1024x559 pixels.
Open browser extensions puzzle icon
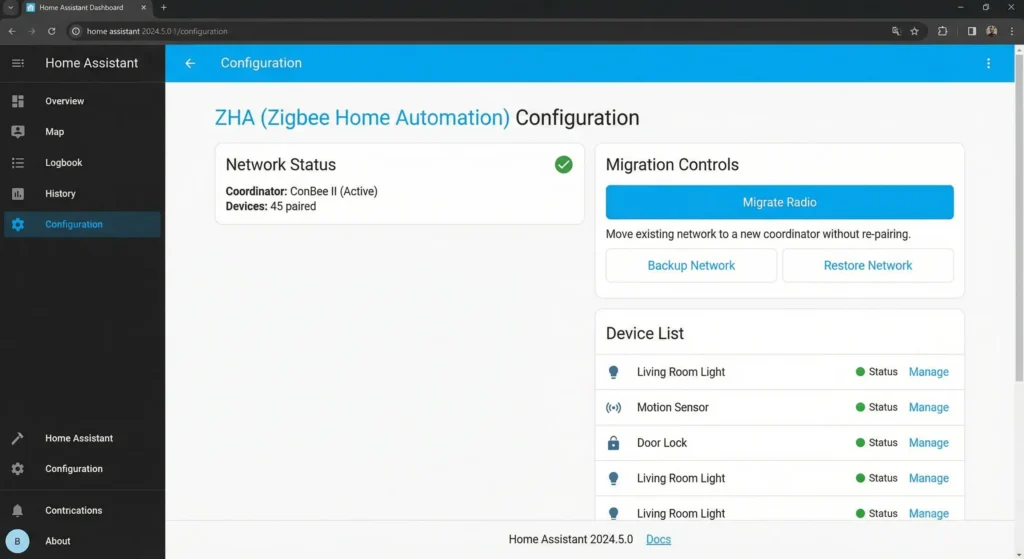click(942, 31)
